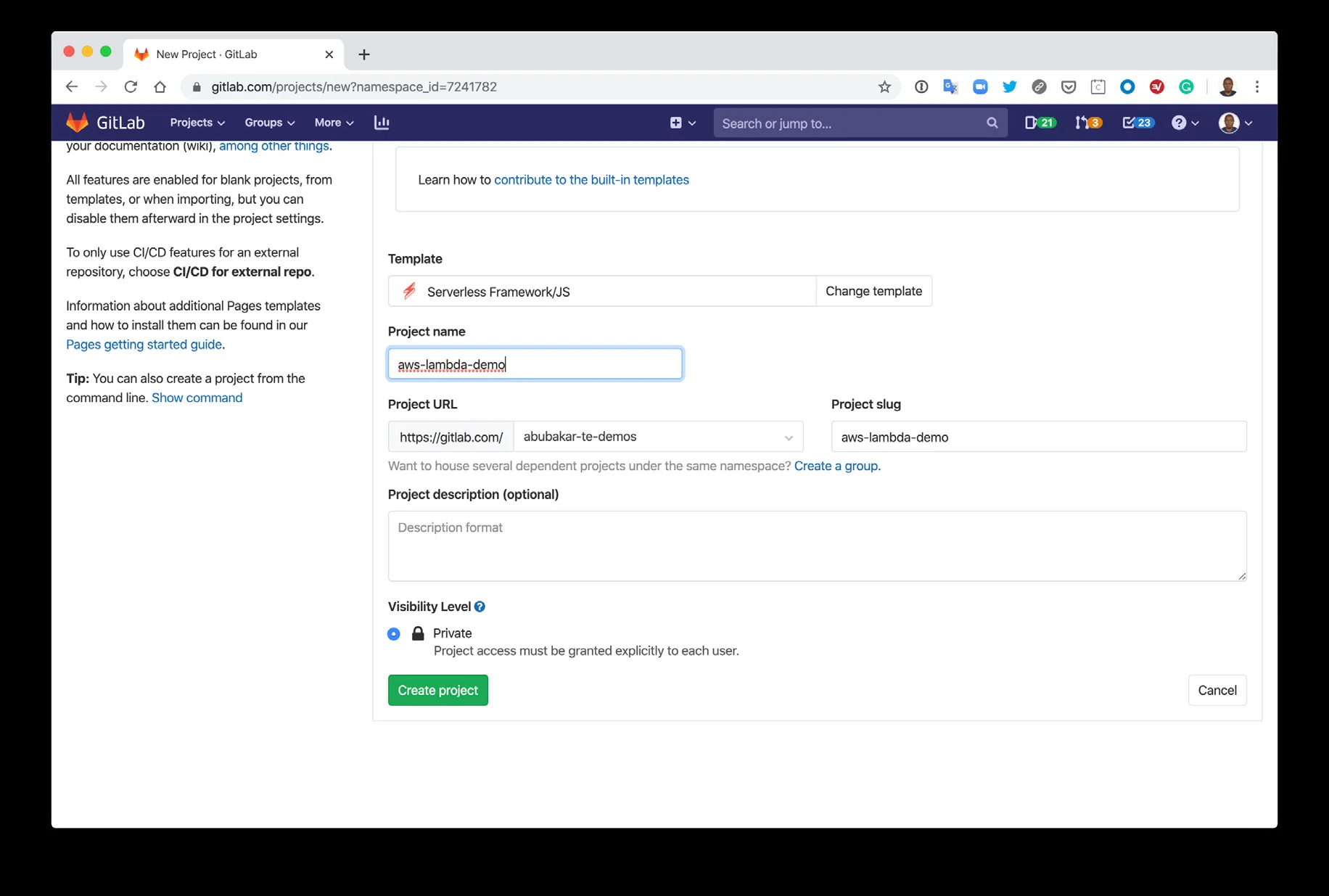The height and width of the screenshot is (896, 1329).
Task: Open the Projects menu
Action: click(197, 123)
